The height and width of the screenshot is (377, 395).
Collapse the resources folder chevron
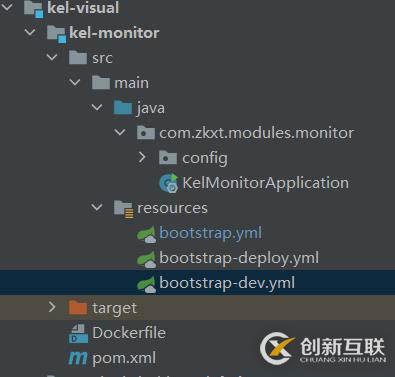click(x=97, y=207)
